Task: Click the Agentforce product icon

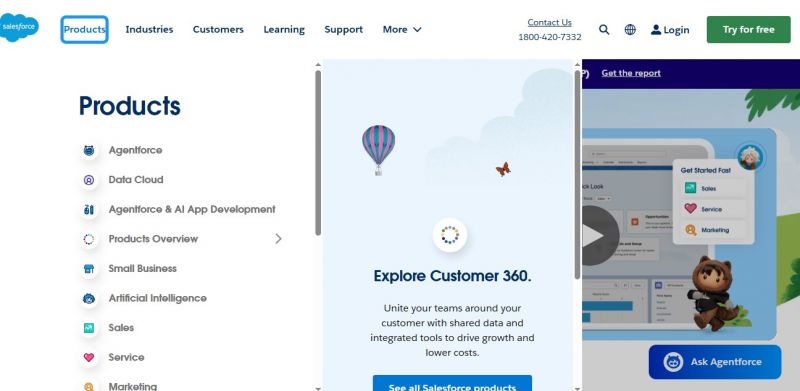Action: [x=89, y=150]
